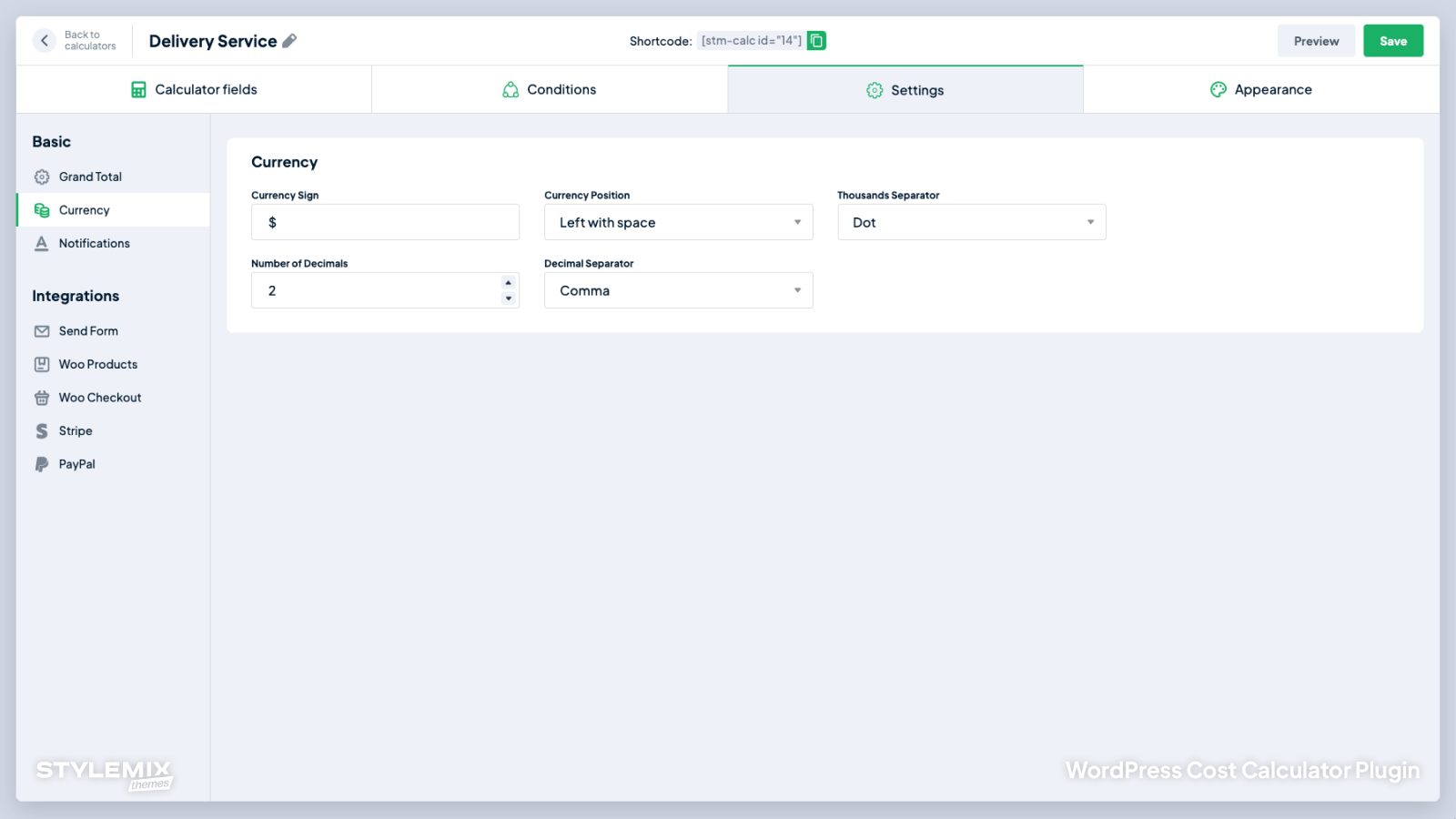
Task: Open Send Form integration
Action: coord(113,331)
